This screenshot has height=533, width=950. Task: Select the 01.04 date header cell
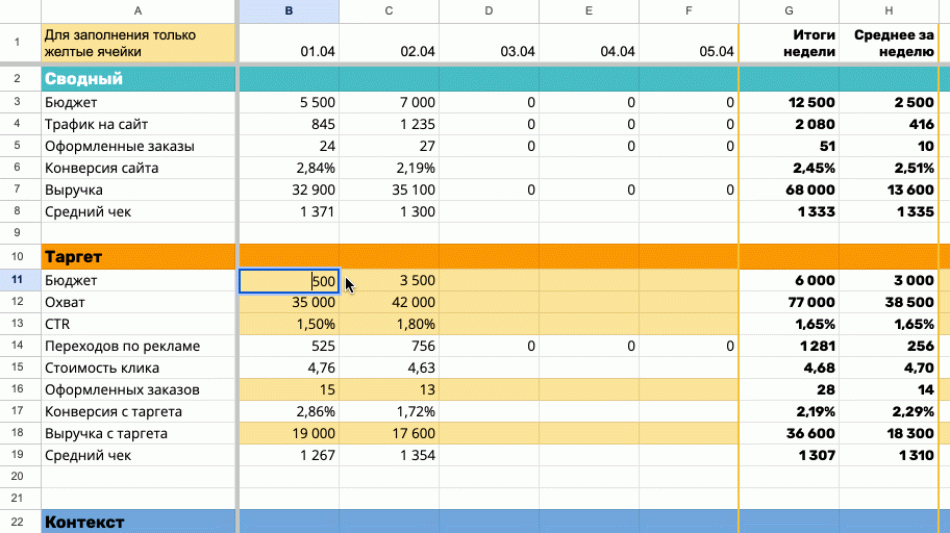(288, 44)
